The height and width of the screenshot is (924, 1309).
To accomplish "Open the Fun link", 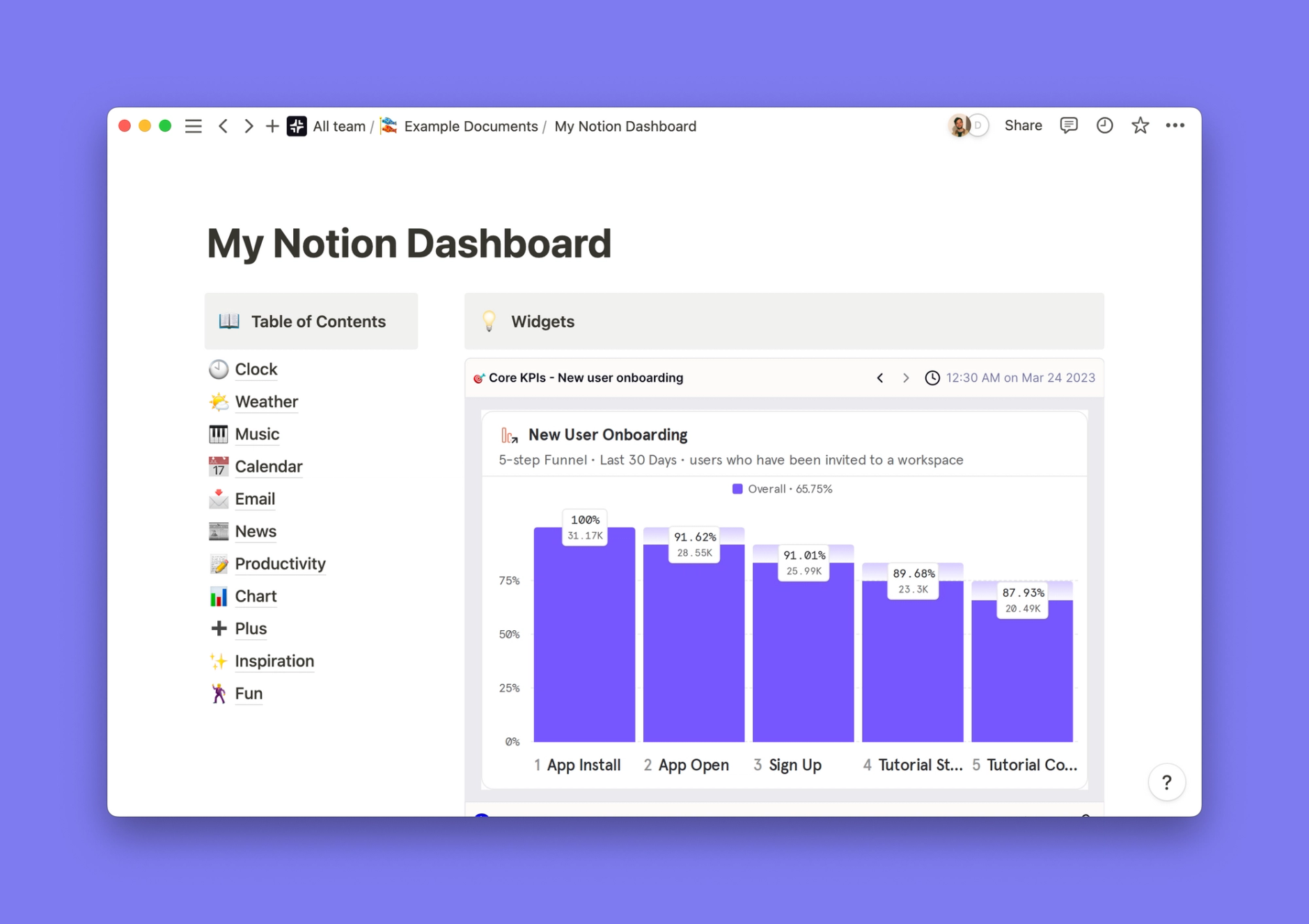I will 249,694.
